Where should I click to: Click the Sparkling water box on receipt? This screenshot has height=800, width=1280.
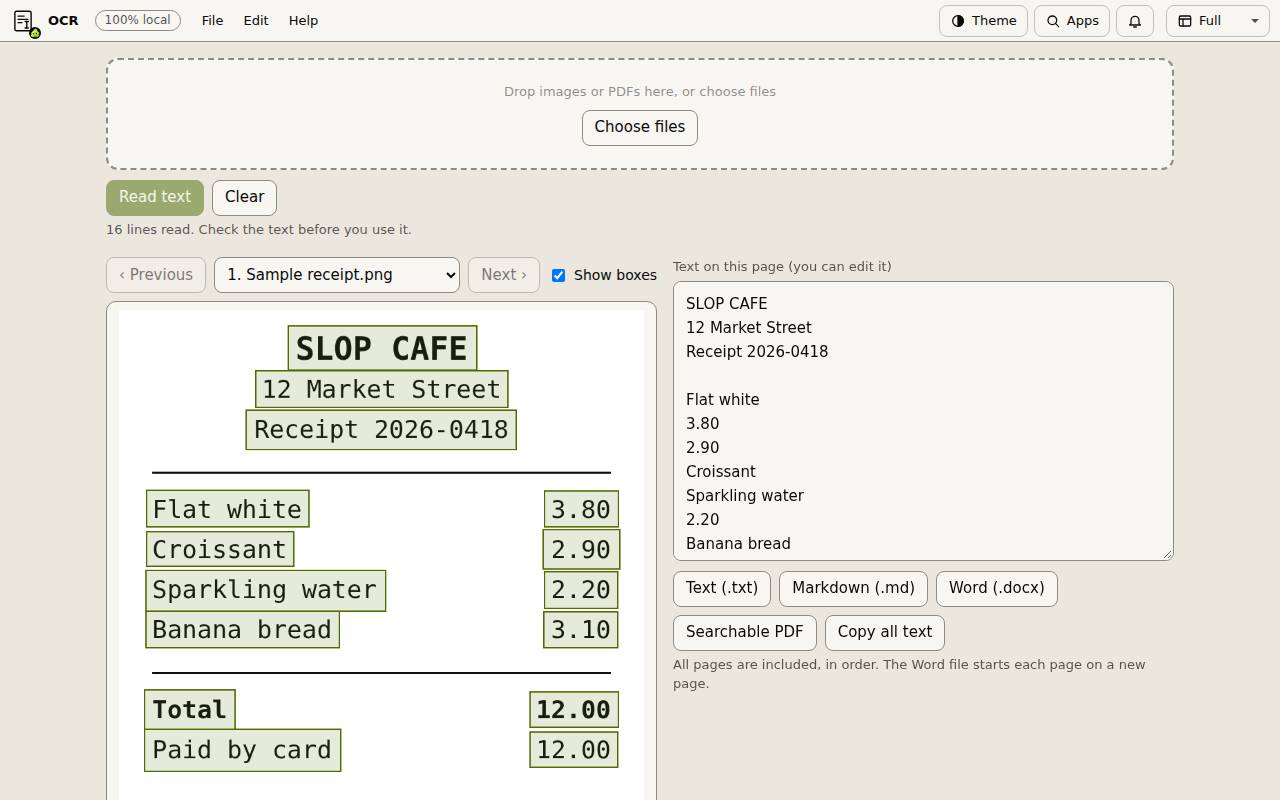coord(266,590)
